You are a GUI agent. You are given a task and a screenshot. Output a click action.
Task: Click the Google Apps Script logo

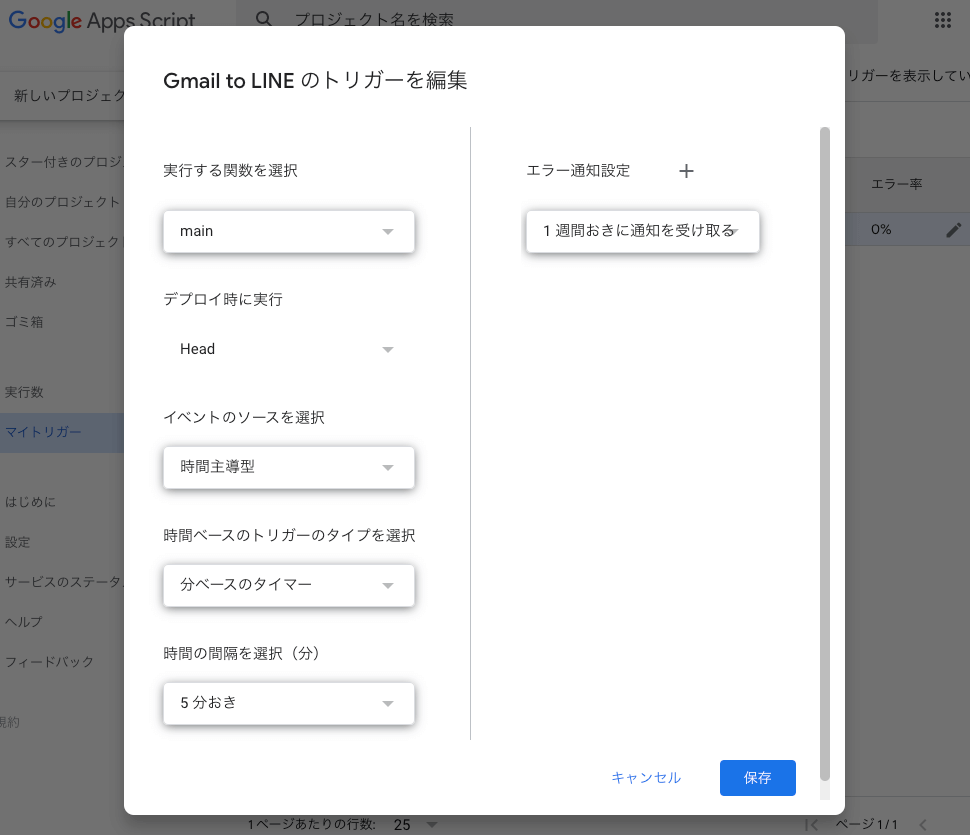[100, 20]
